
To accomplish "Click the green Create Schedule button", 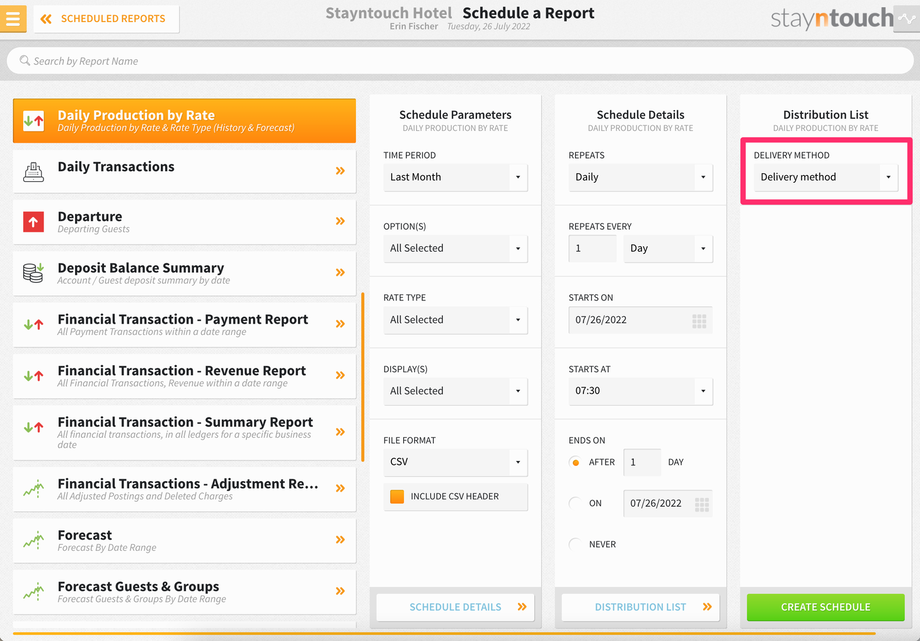I will (x=826, y=607).
